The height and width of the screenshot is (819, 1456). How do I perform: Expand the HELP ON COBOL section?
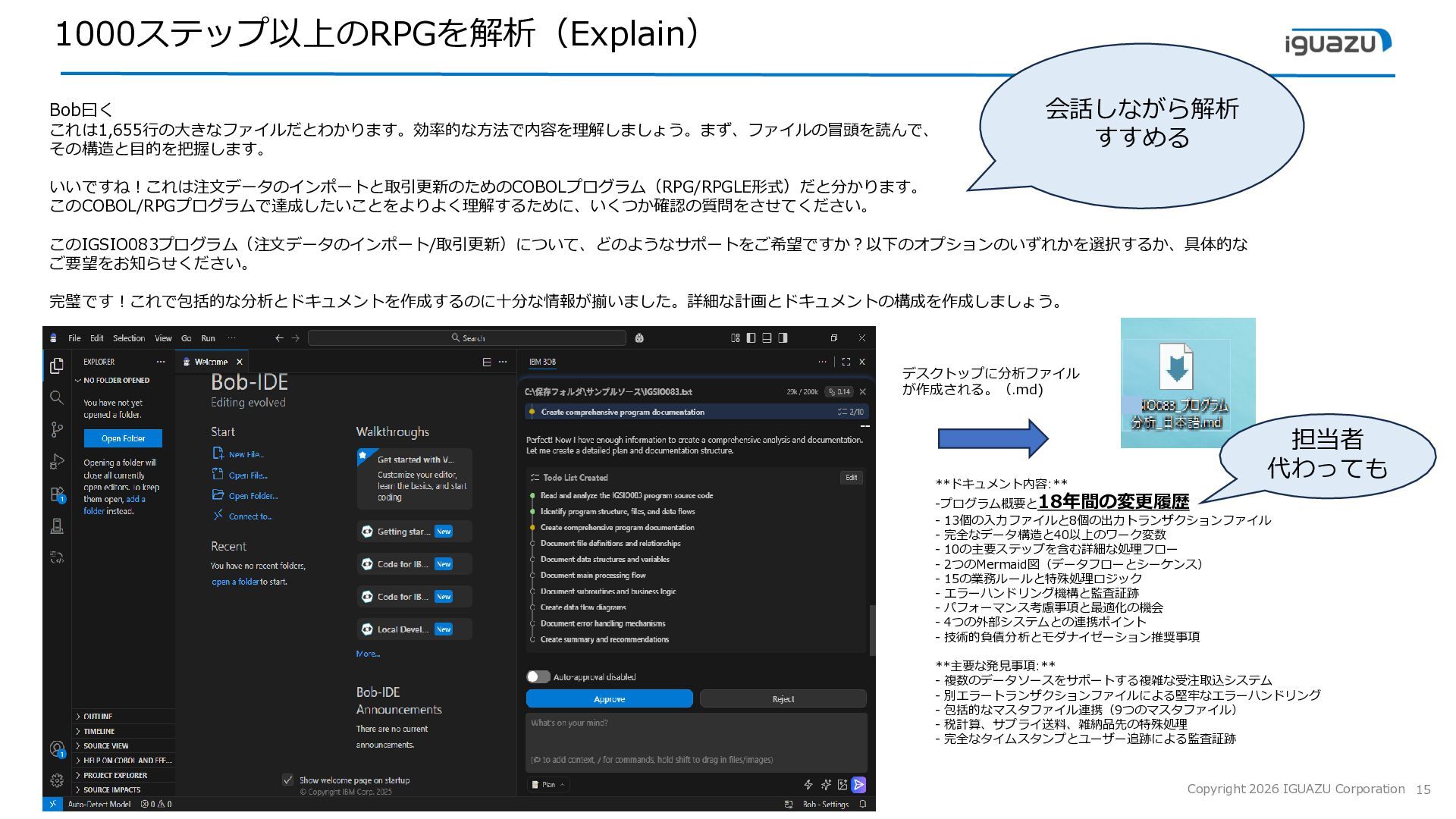coord(124,761)
